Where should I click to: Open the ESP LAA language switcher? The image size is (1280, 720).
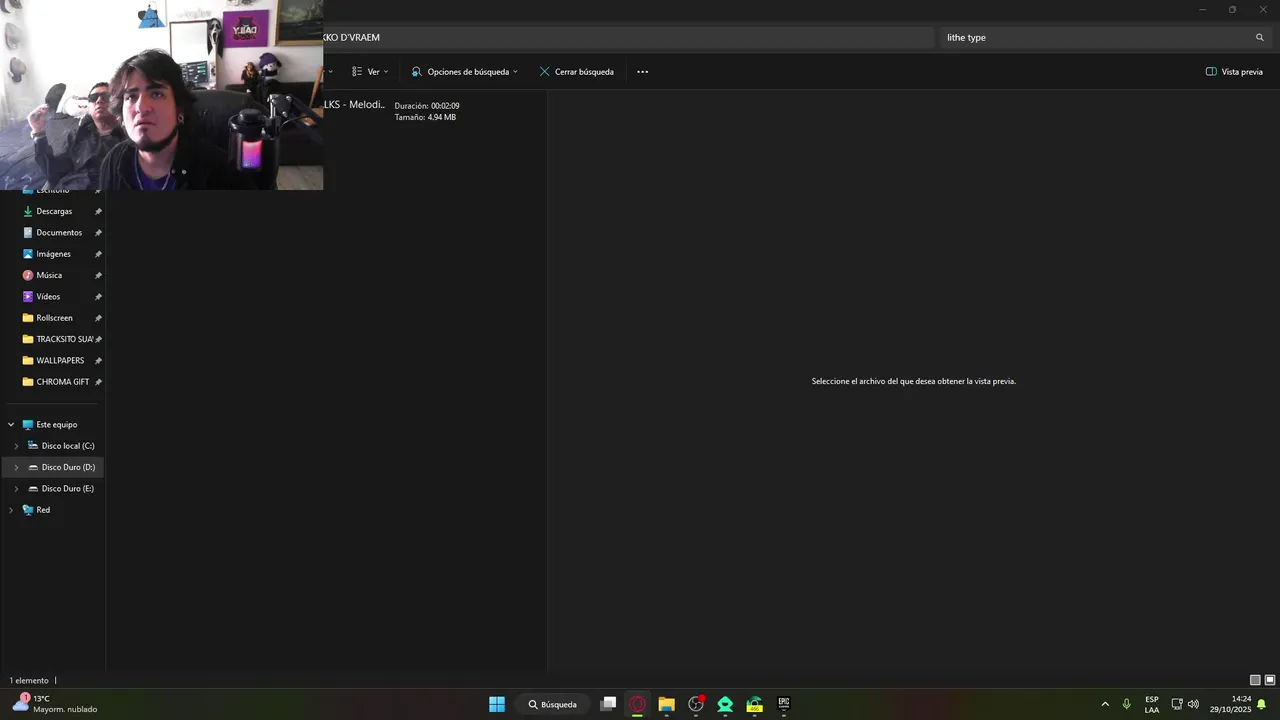coord(1152,704)
